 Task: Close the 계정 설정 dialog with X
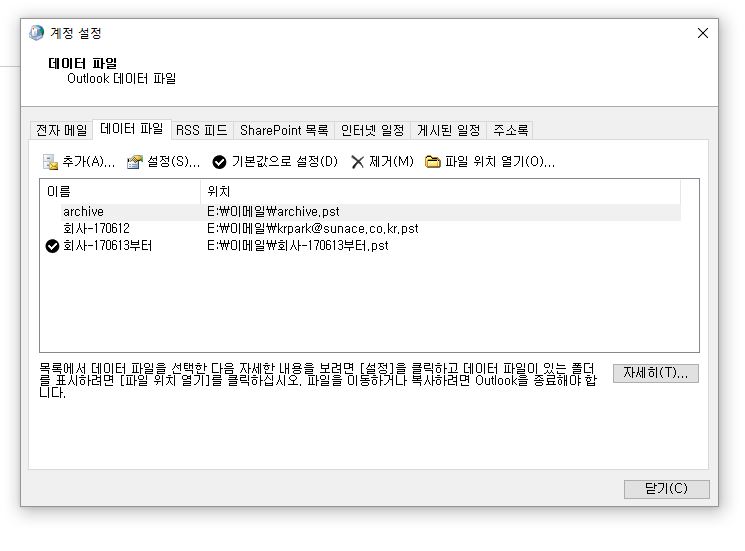703,33
